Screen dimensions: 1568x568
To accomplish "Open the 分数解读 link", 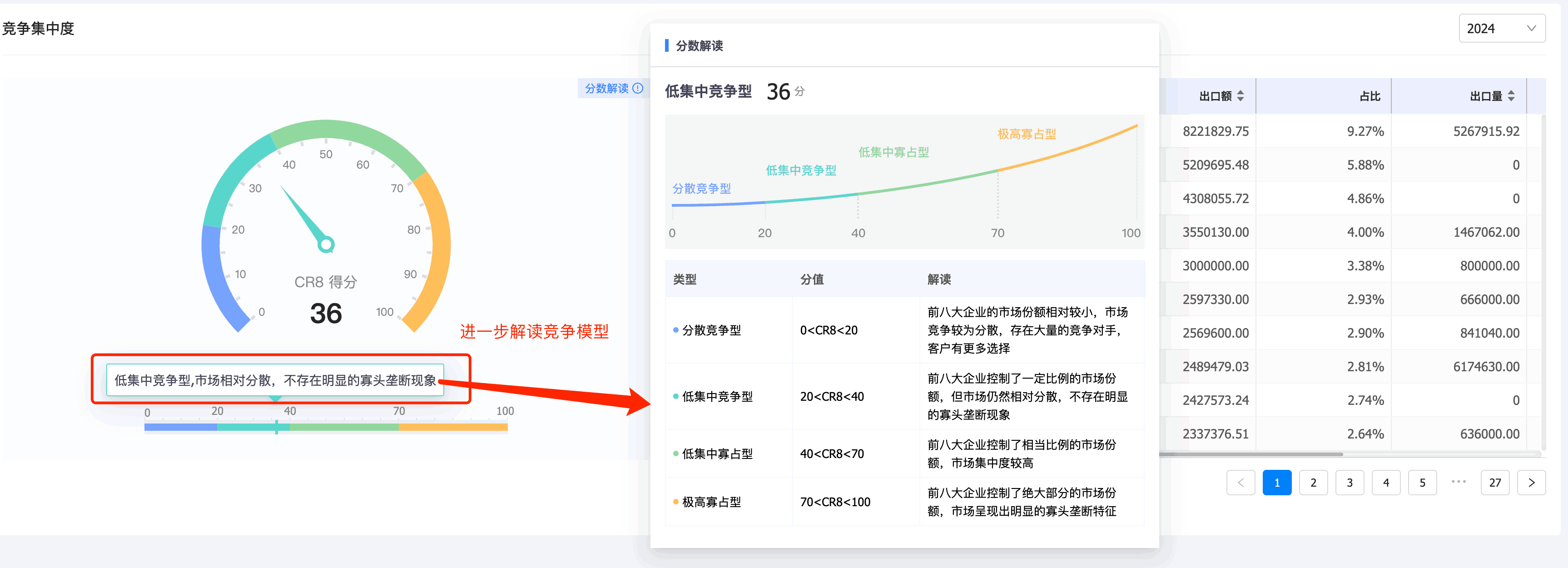I will [606, 88].
